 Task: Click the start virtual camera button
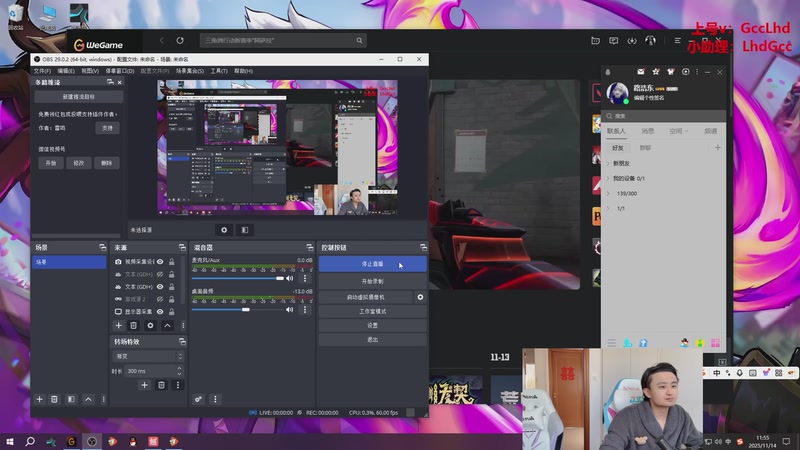coord(365,297)
